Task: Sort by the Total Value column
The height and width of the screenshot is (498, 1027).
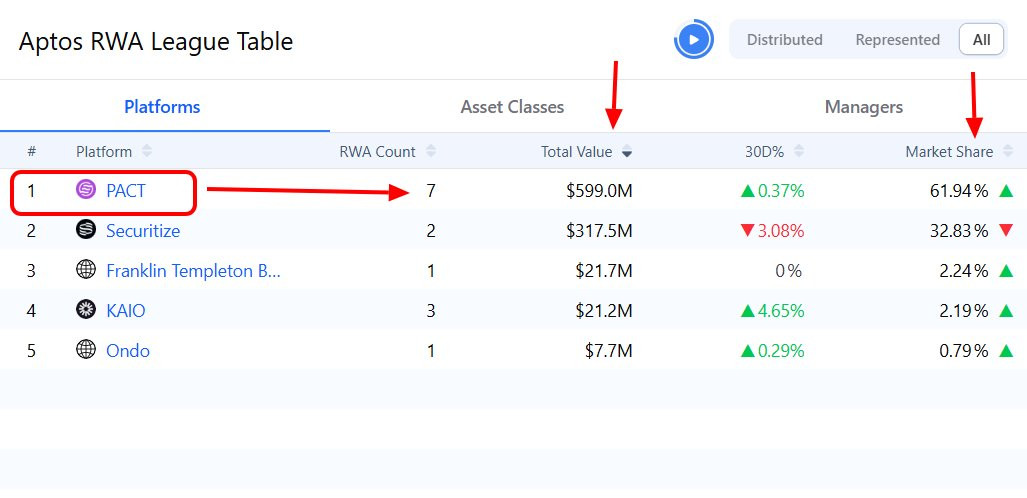Action: (x=586, y=152)
